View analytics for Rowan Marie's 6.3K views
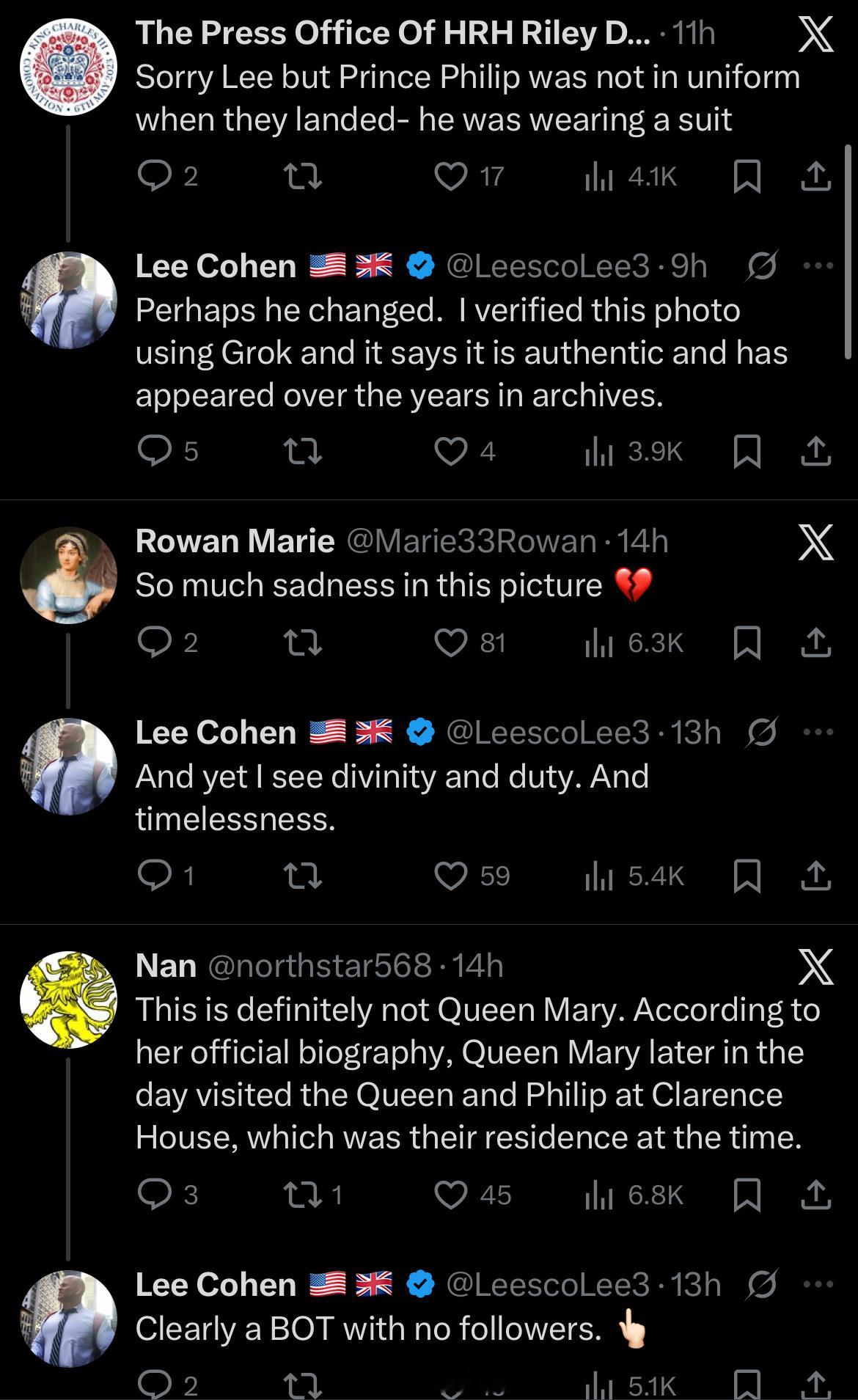 (634, 643)
